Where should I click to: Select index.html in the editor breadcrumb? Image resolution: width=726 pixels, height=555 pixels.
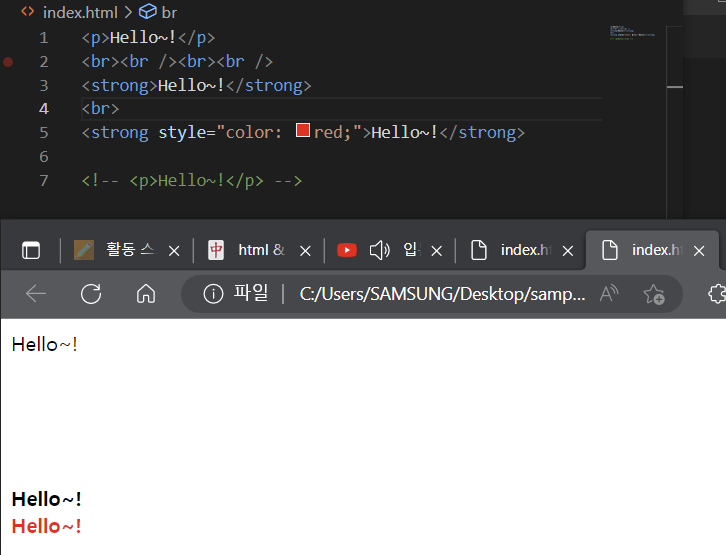tap(80, 12)
